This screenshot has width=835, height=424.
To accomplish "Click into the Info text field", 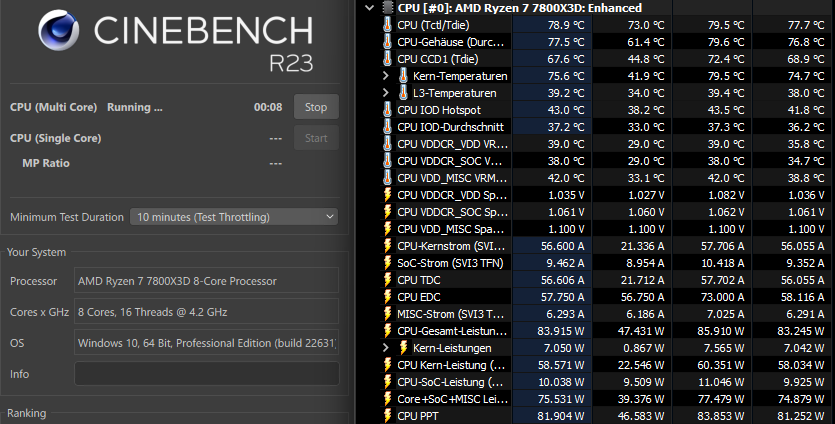I will tap(207, 373).
